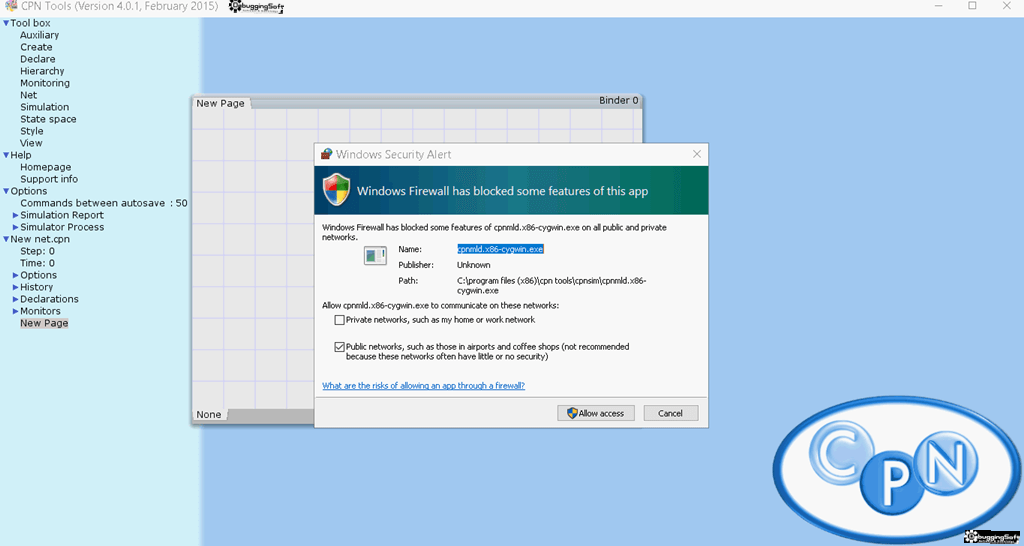
Task: Select the Declare tool palette entry
Action: [x=37, y=59]
